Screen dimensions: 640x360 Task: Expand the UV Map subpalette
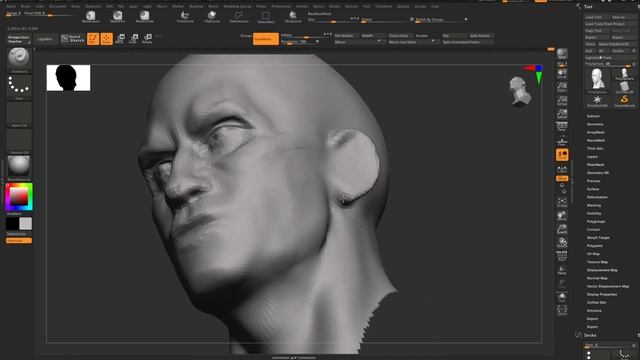pyautogui.click(x=593, y=254)
